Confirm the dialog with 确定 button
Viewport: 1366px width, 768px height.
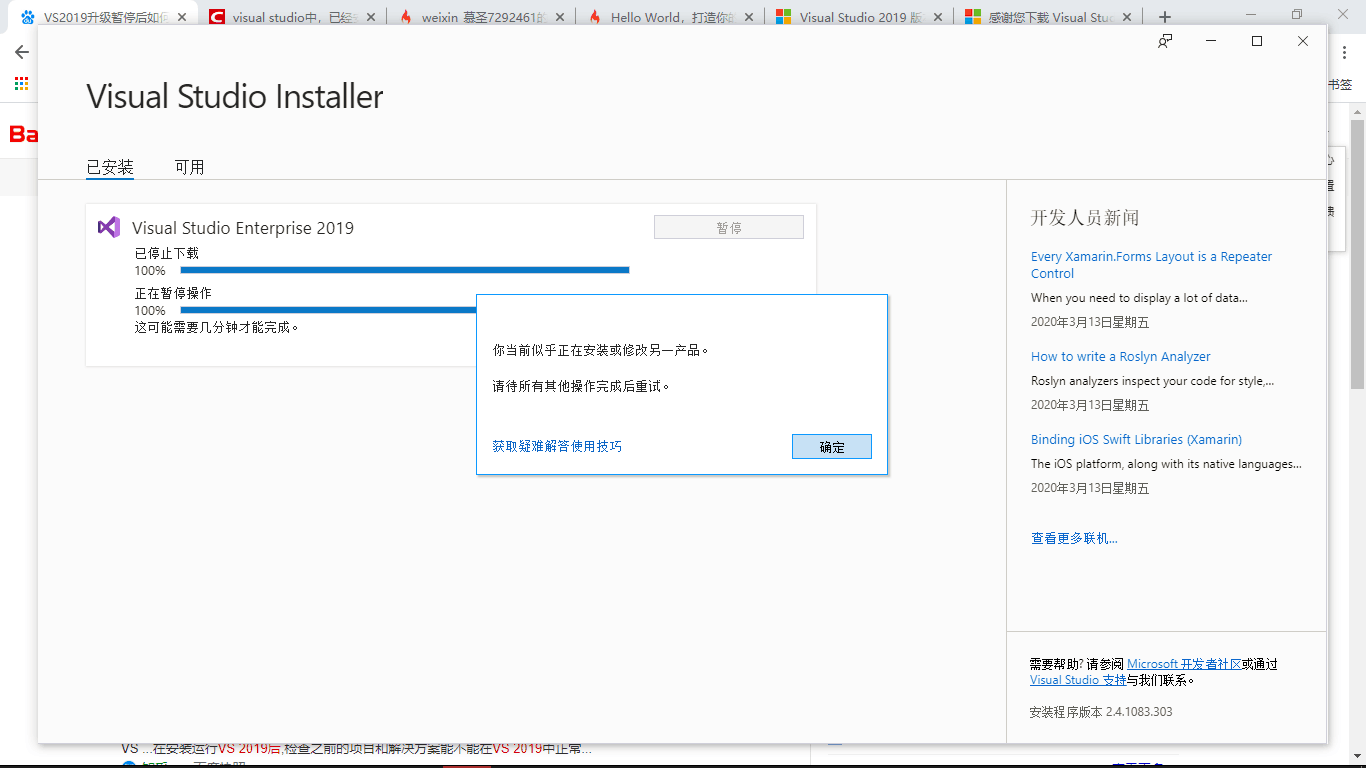tap(831, 447)
